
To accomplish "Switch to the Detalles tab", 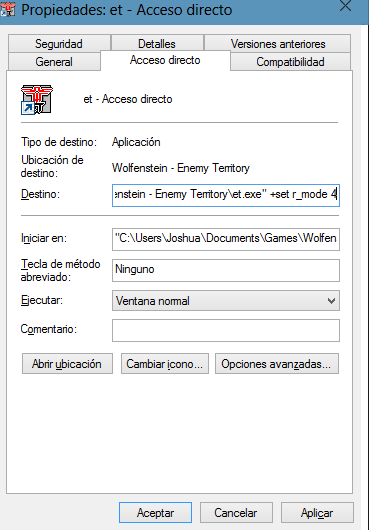I will tap(157, 44).
